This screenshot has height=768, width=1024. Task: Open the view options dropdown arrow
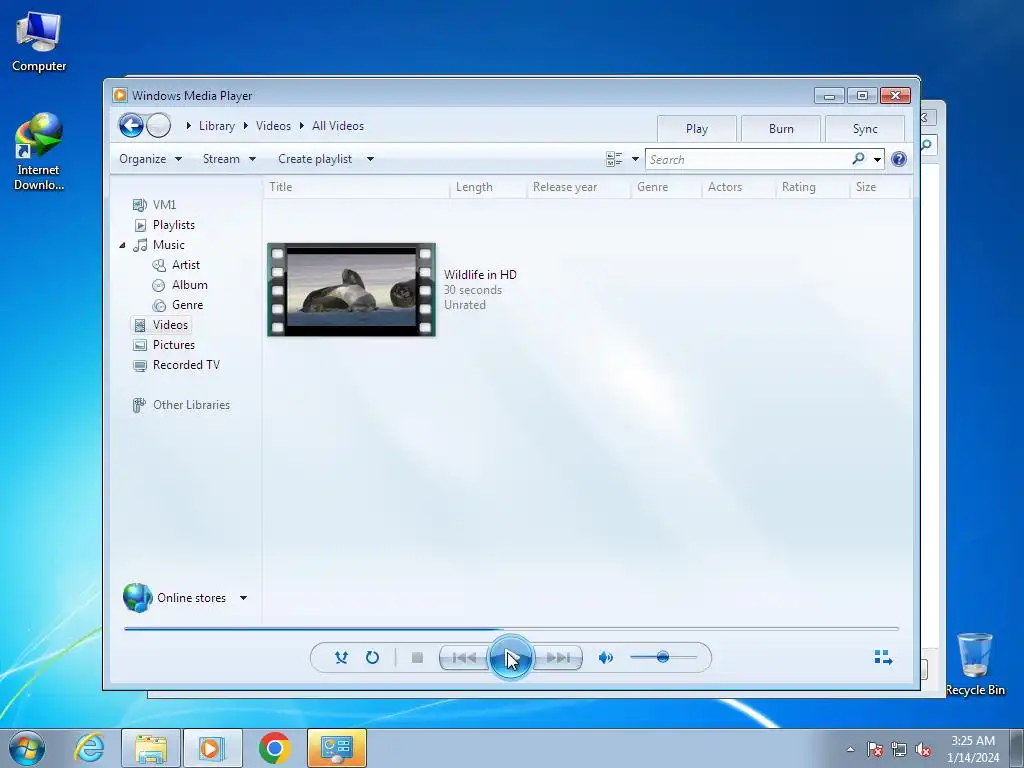635,159
